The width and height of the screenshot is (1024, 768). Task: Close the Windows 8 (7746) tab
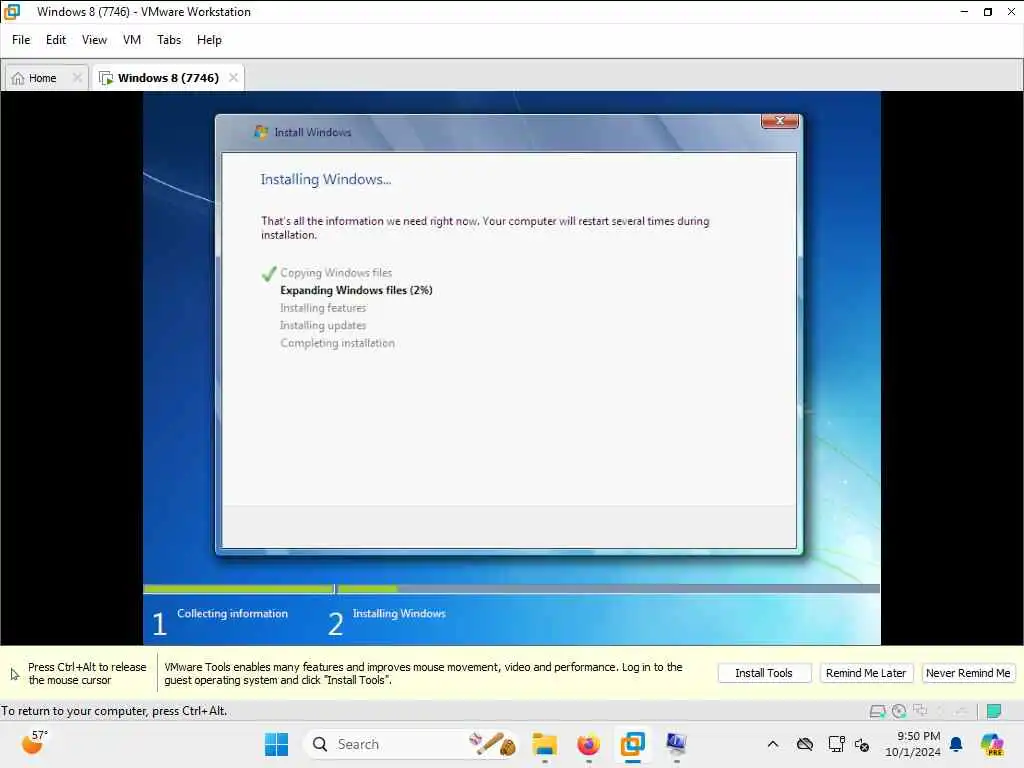233,78
